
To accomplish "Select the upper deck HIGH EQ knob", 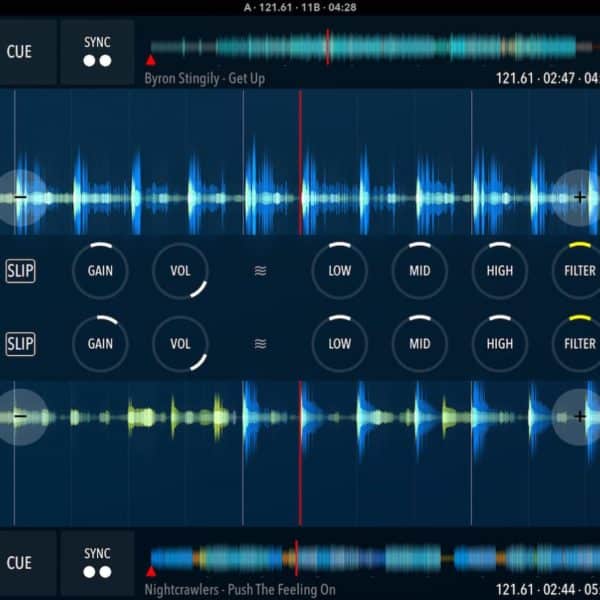I will click(x=500, y=271).
